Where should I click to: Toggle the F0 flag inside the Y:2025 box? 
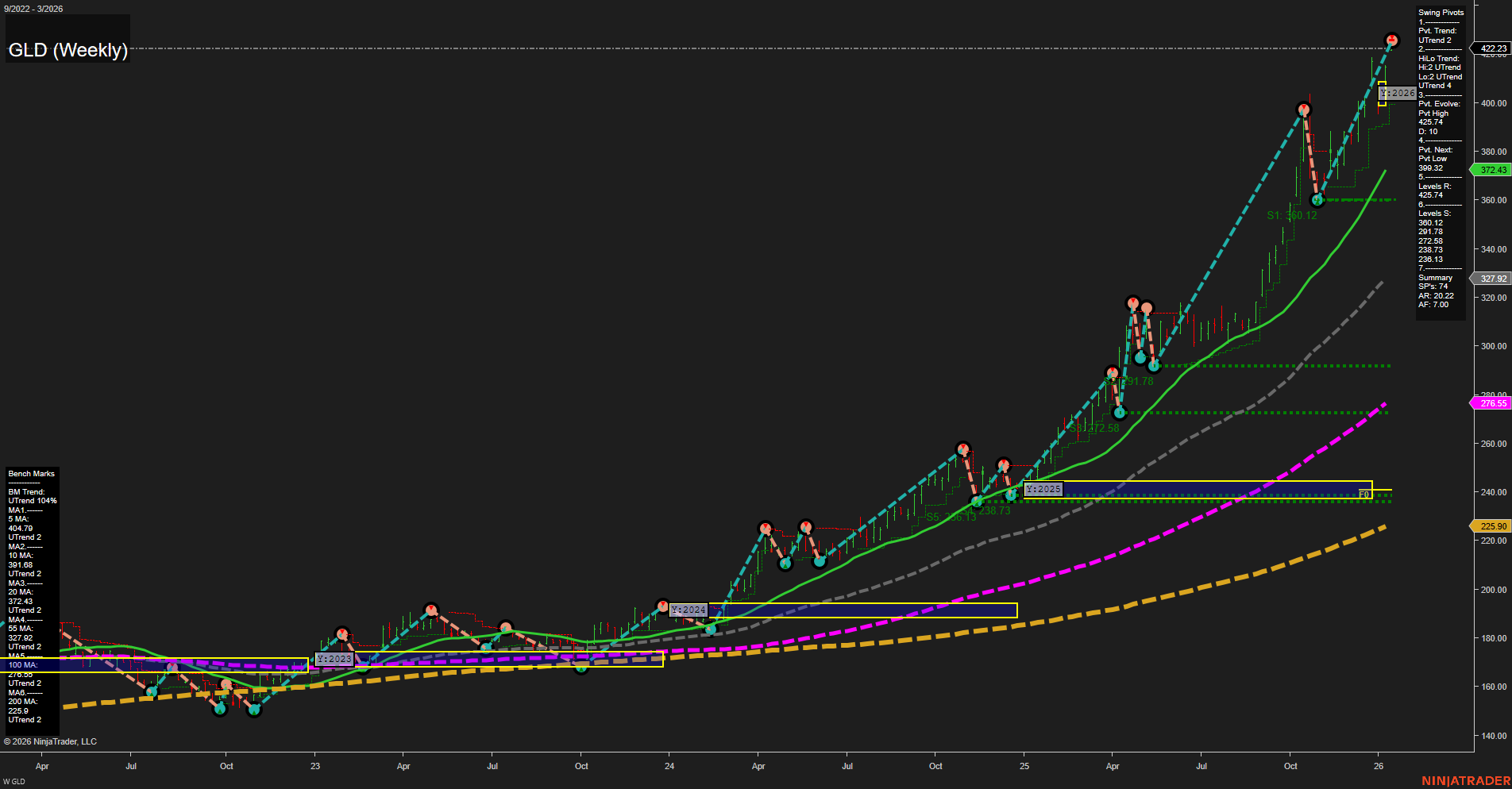point(1363,494)
